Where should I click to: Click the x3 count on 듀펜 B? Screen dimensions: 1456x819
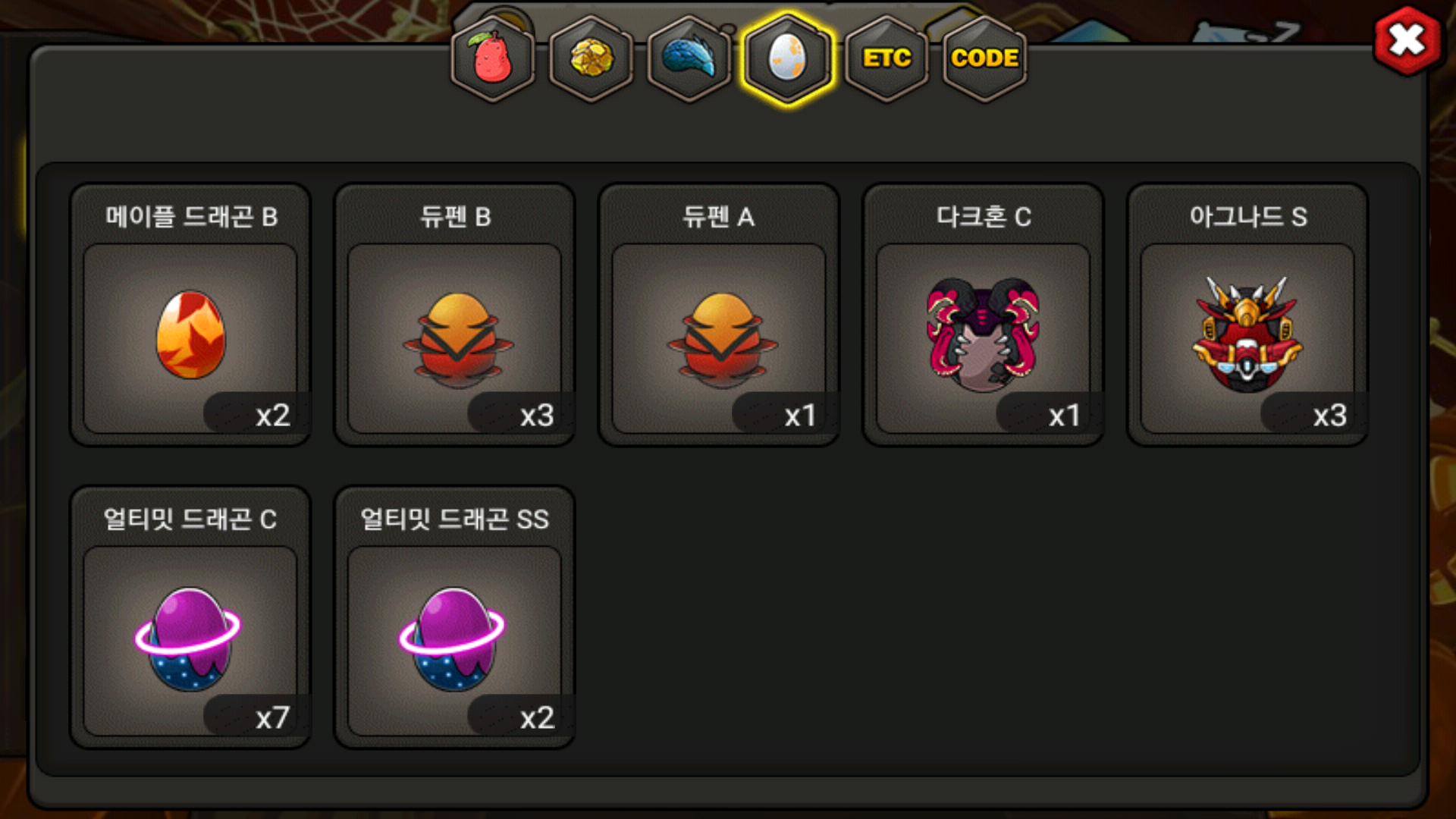pos(537,416)
